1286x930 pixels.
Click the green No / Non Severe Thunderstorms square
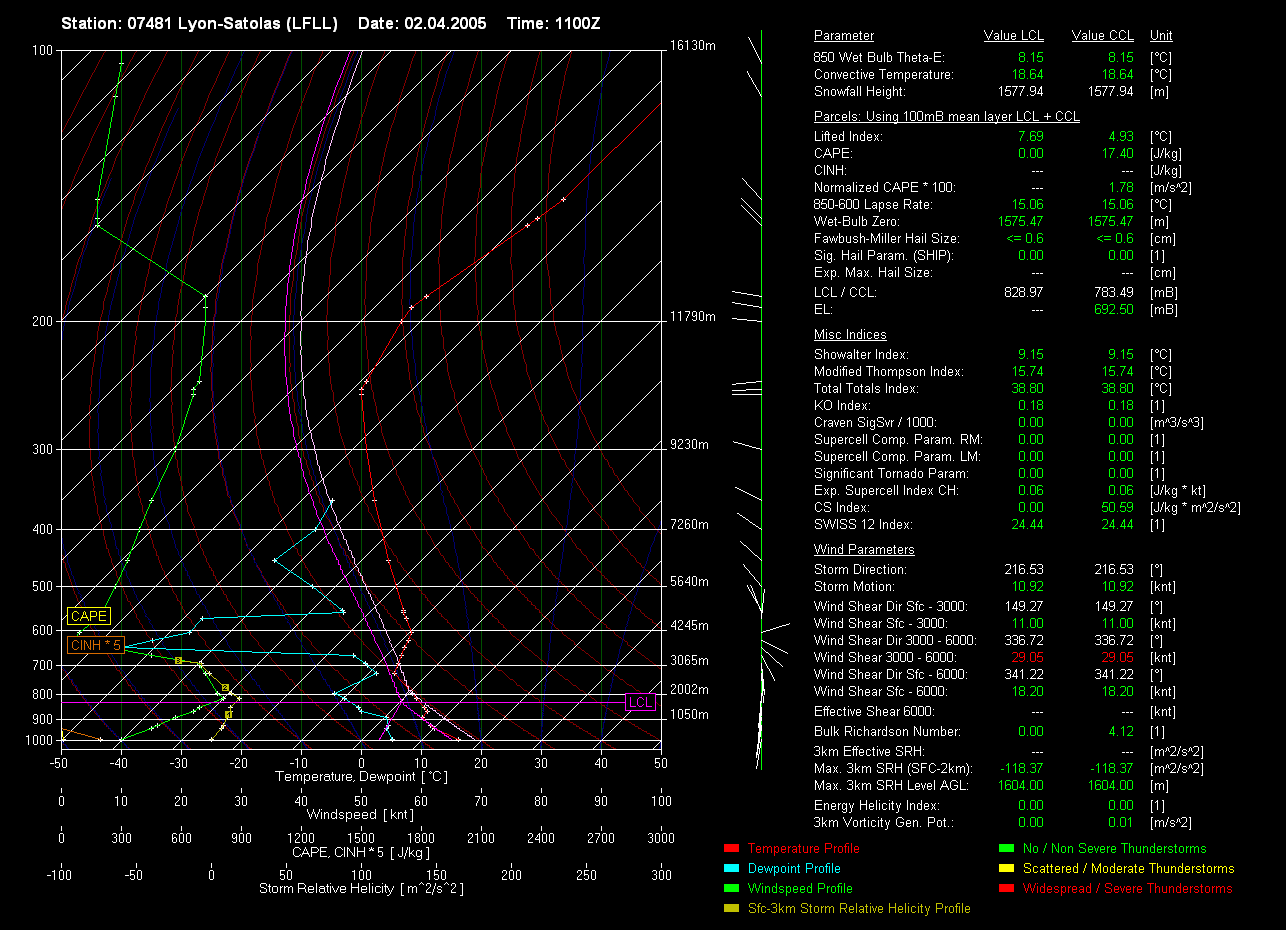pyautogui.click(x=1005, y=849)
